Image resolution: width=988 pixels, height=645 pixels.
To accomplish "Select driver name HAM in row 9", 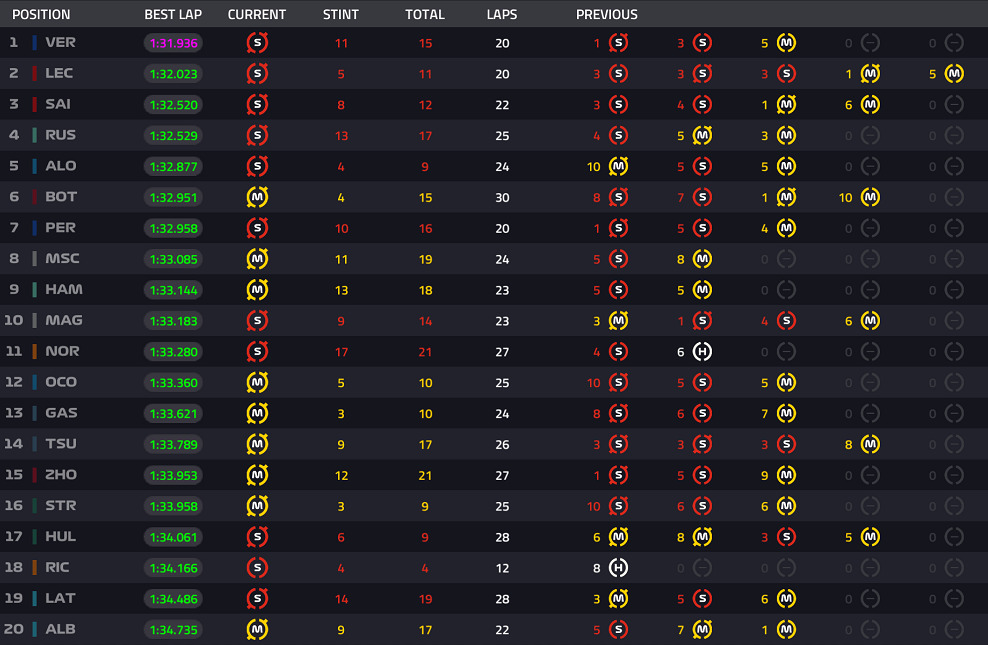I will pyautogui.click(x=64, y=290).
